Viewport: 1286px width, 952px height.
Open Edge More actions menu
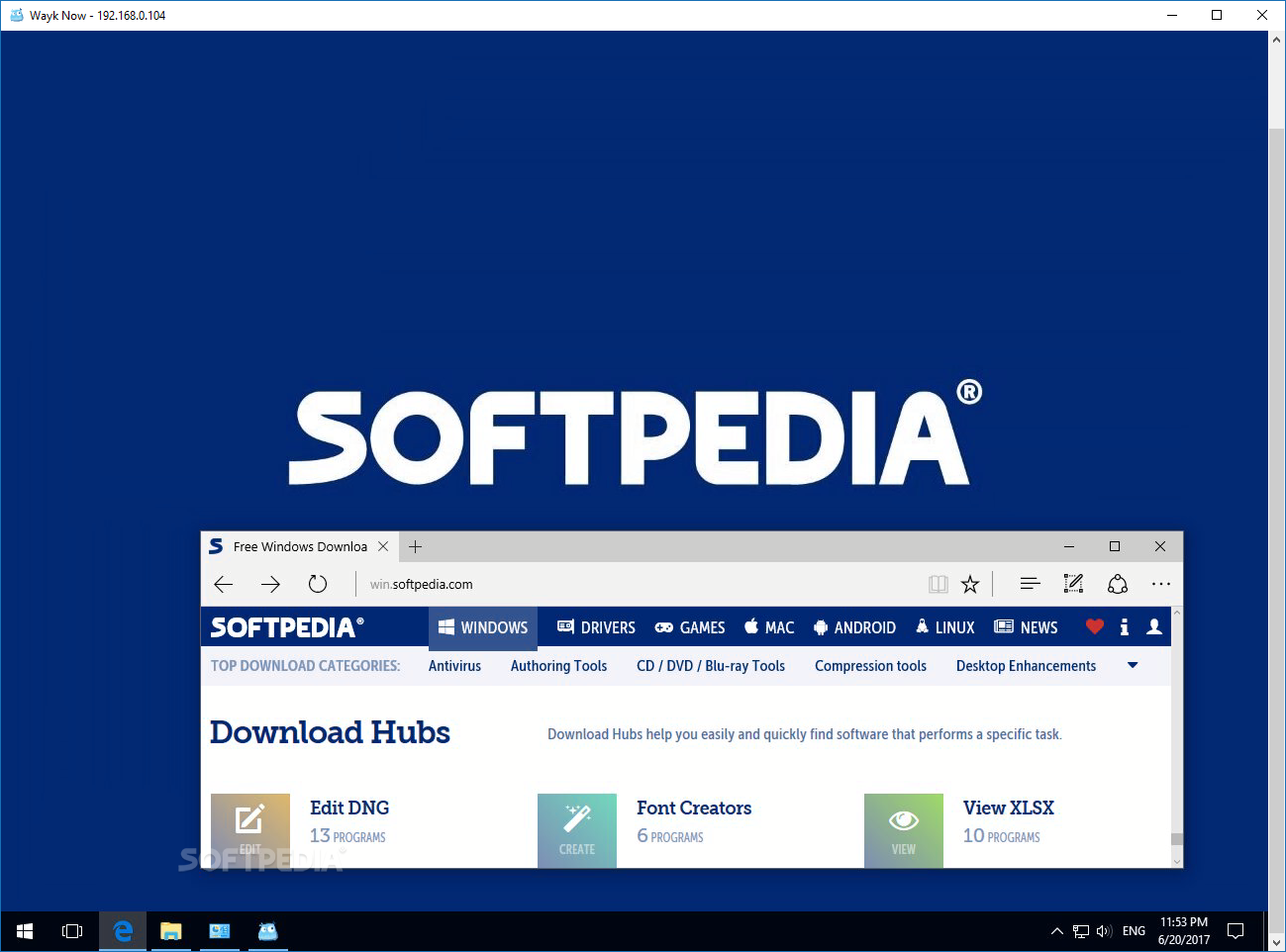pyautogui.click(x=1161, y=584)
